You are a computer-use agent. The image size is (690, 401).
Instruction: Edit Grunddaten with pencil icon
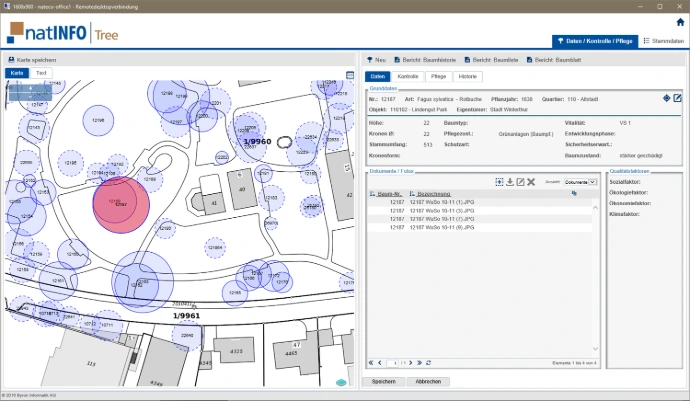click(x=677, y=98)
